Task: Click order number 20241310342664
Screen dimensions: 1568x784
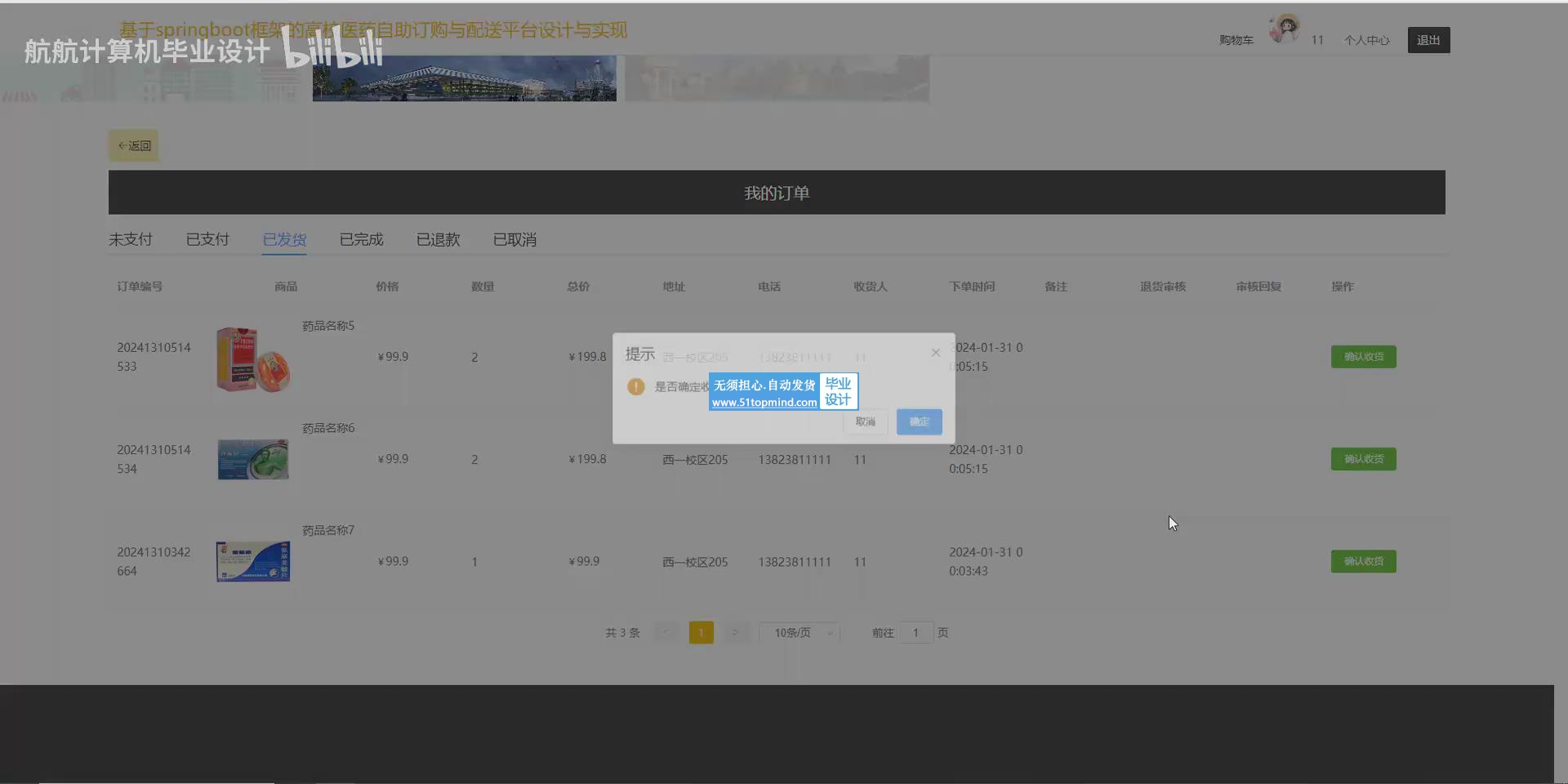Action: tap(154, 561)
